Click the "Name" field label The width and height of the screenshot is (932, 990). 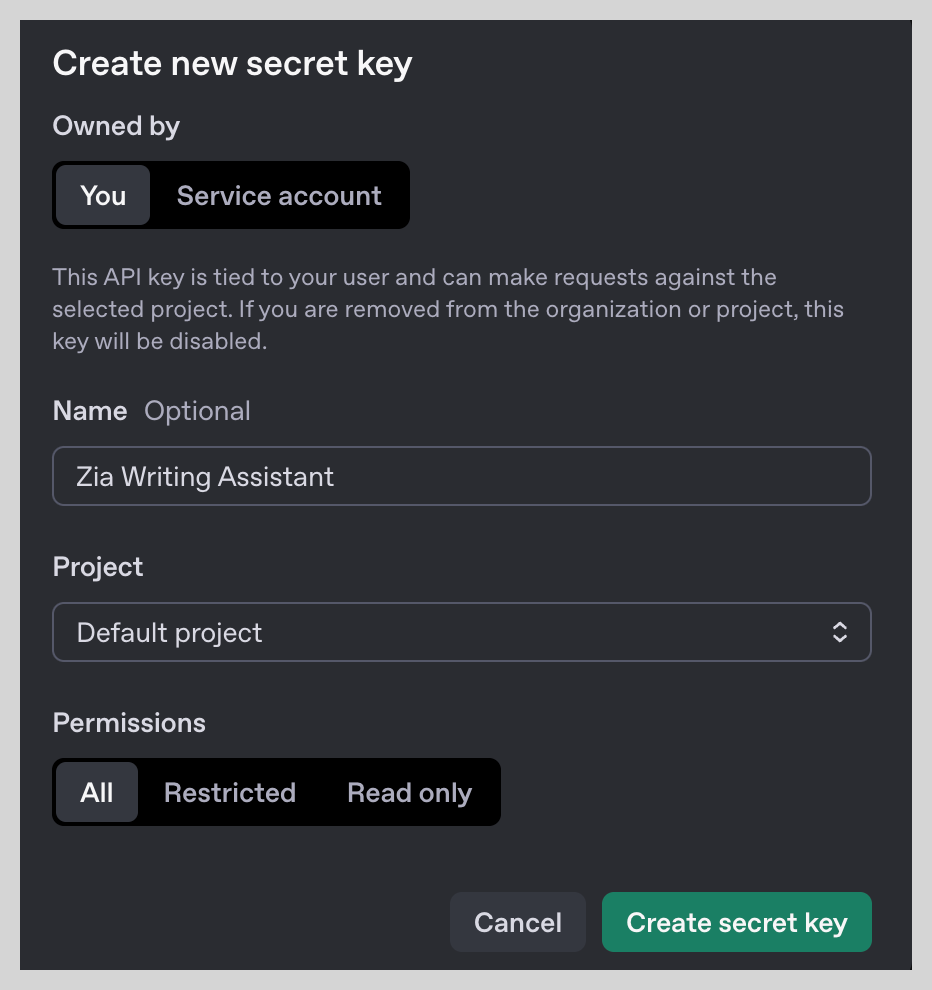(90, 411)
